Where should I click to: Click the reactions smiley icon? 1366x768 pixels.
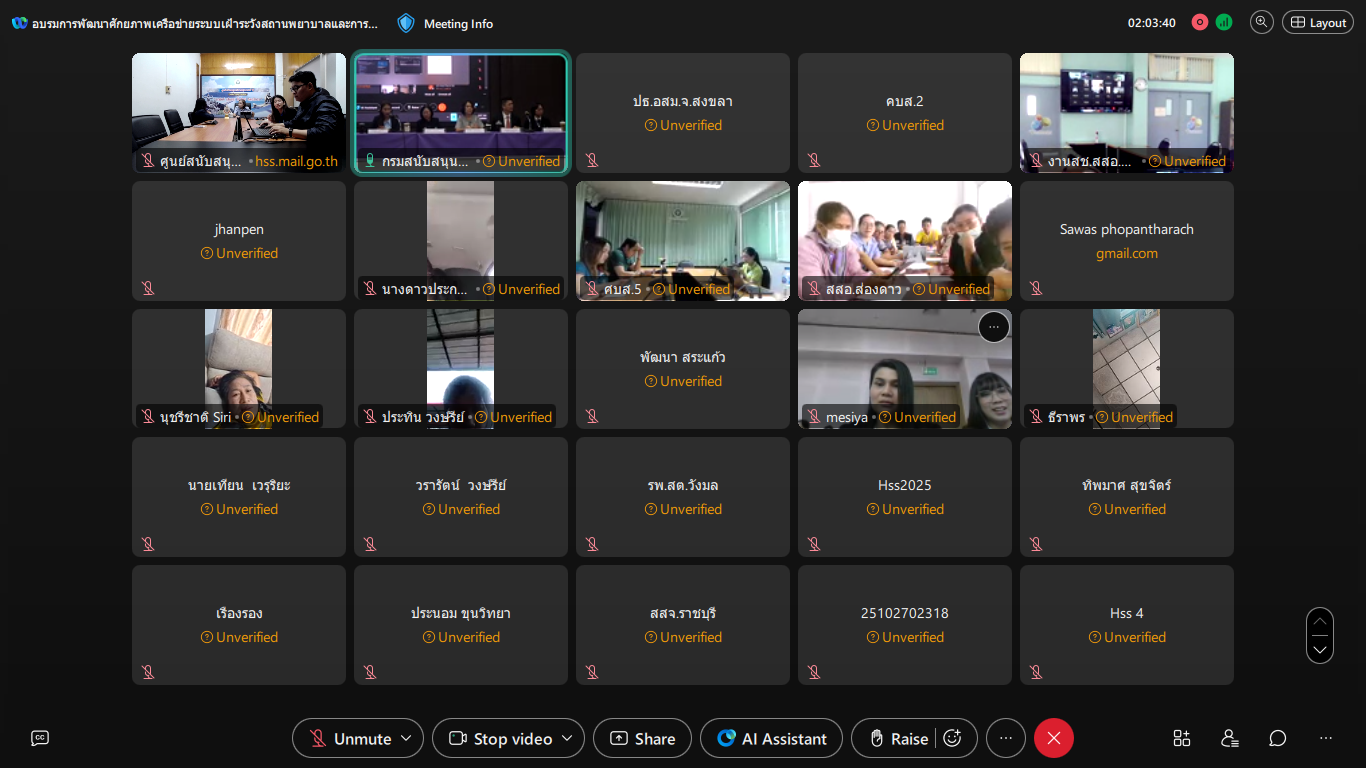953,738
